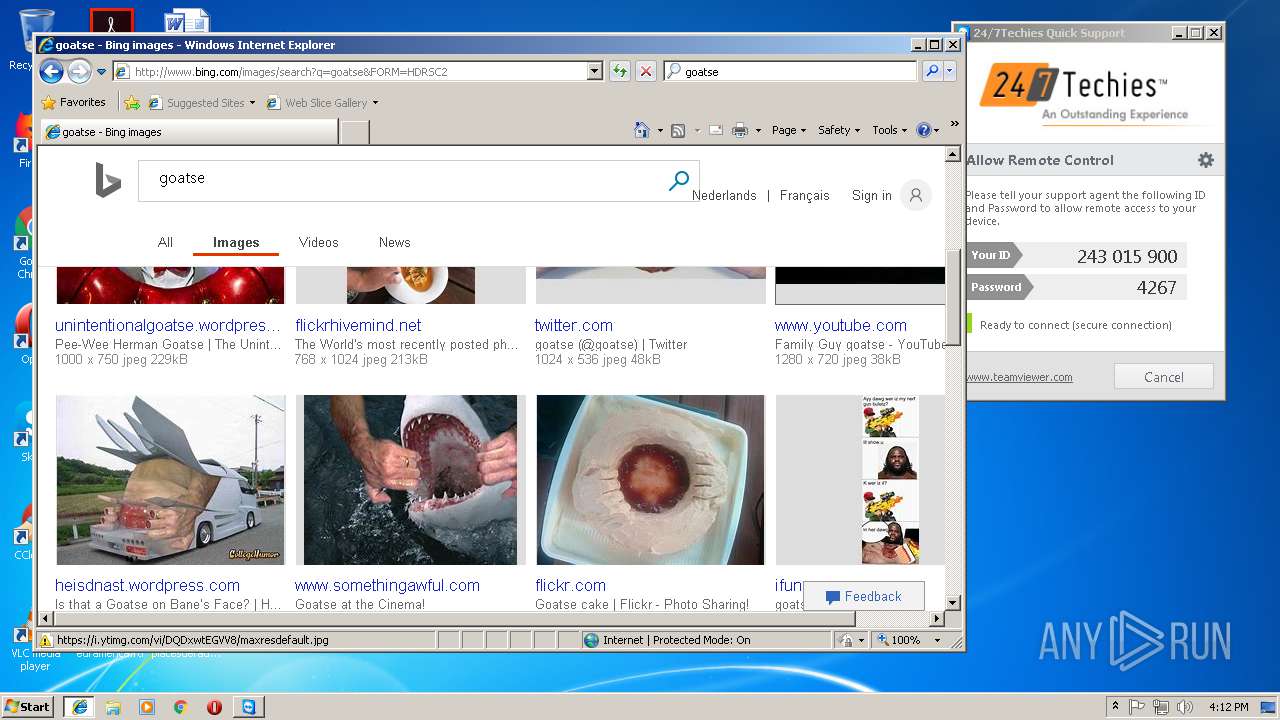Click Internet Explorer icon in taskbar
Image resolution: width=1280 pixels, height=720 pixels.
[x=79, y=707]
